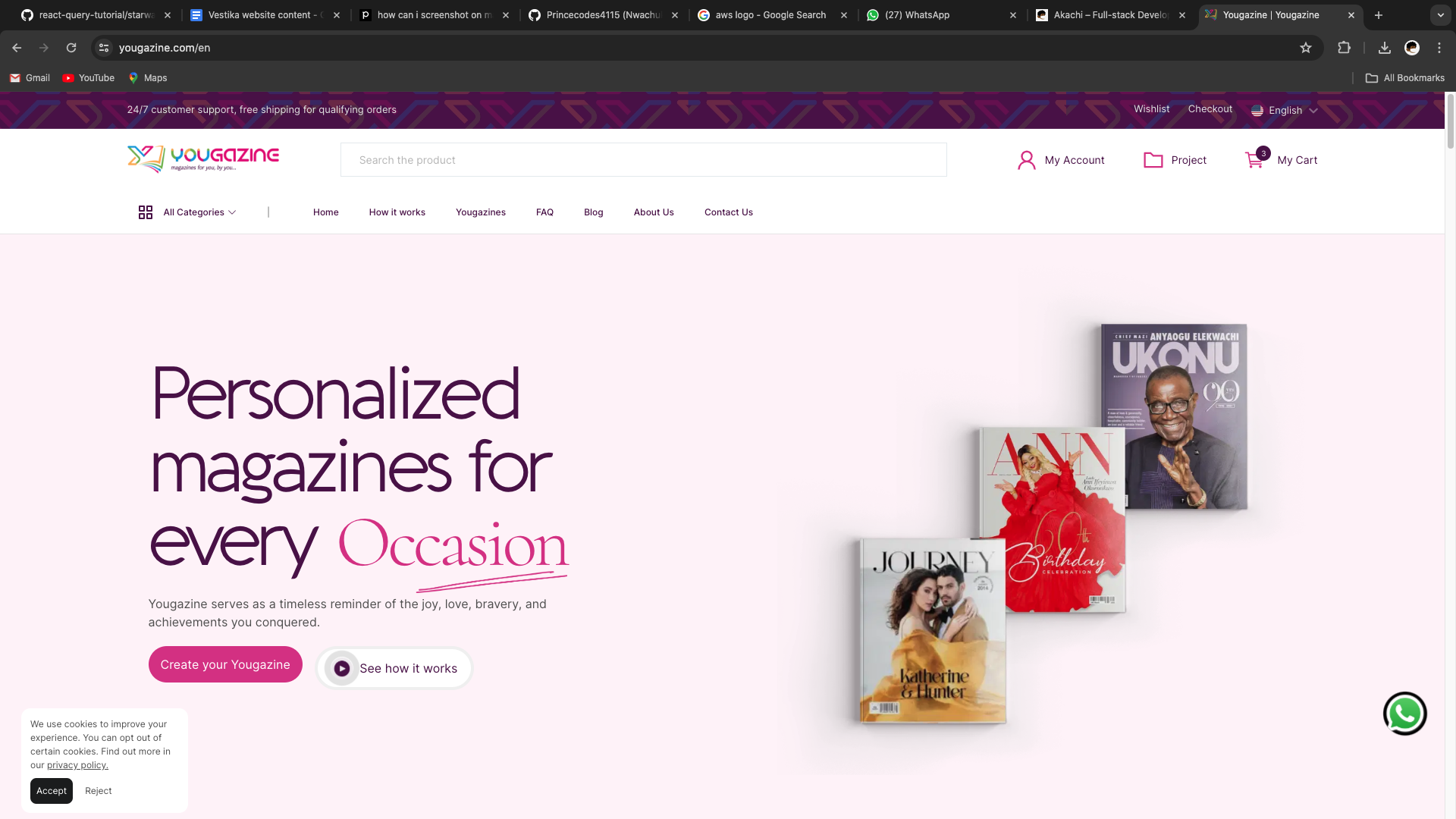Open Maps bookmark

148,78
